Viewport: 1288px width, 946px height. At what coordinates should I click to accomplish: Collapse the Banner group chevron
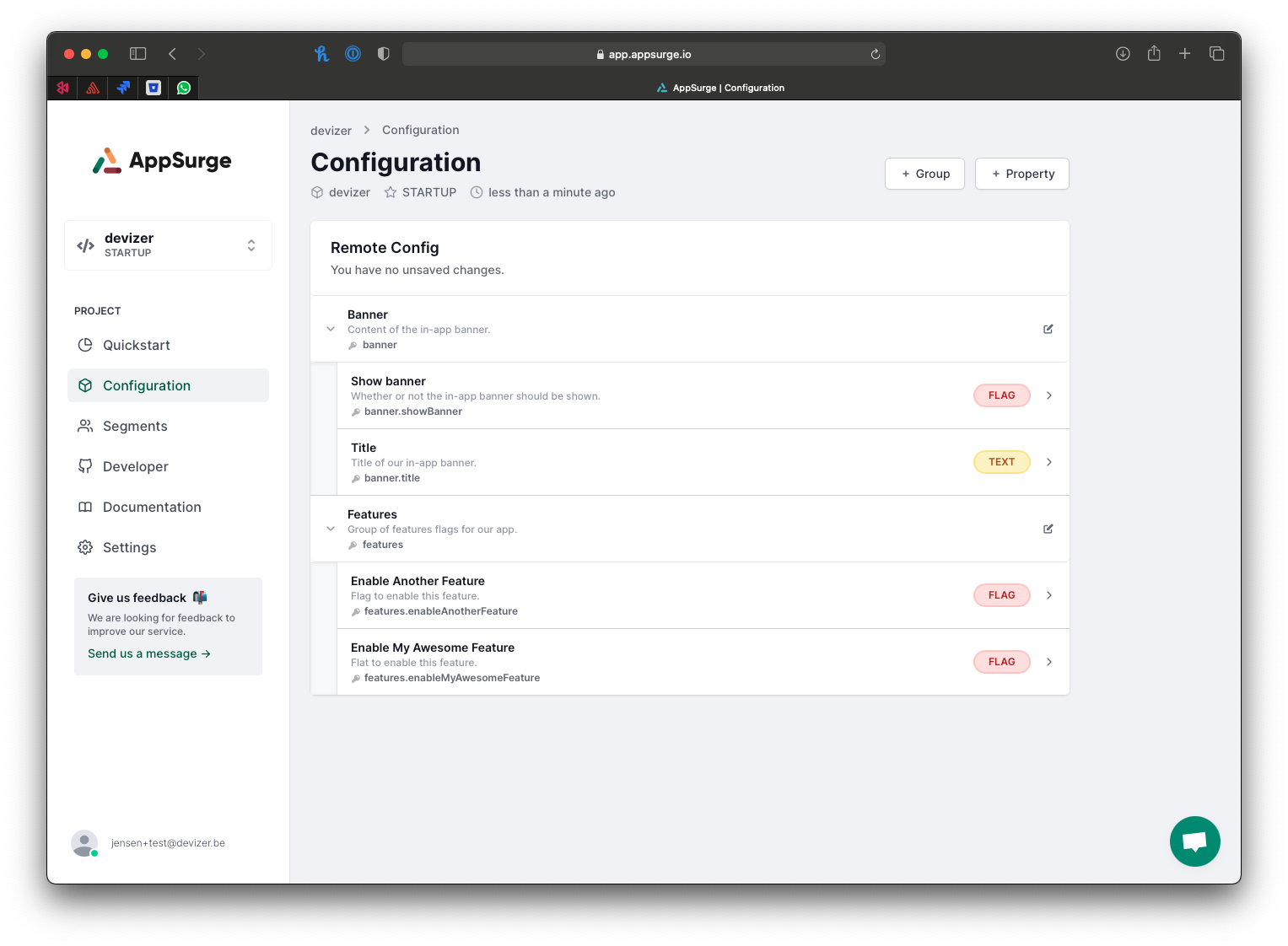tap(331, 329)
